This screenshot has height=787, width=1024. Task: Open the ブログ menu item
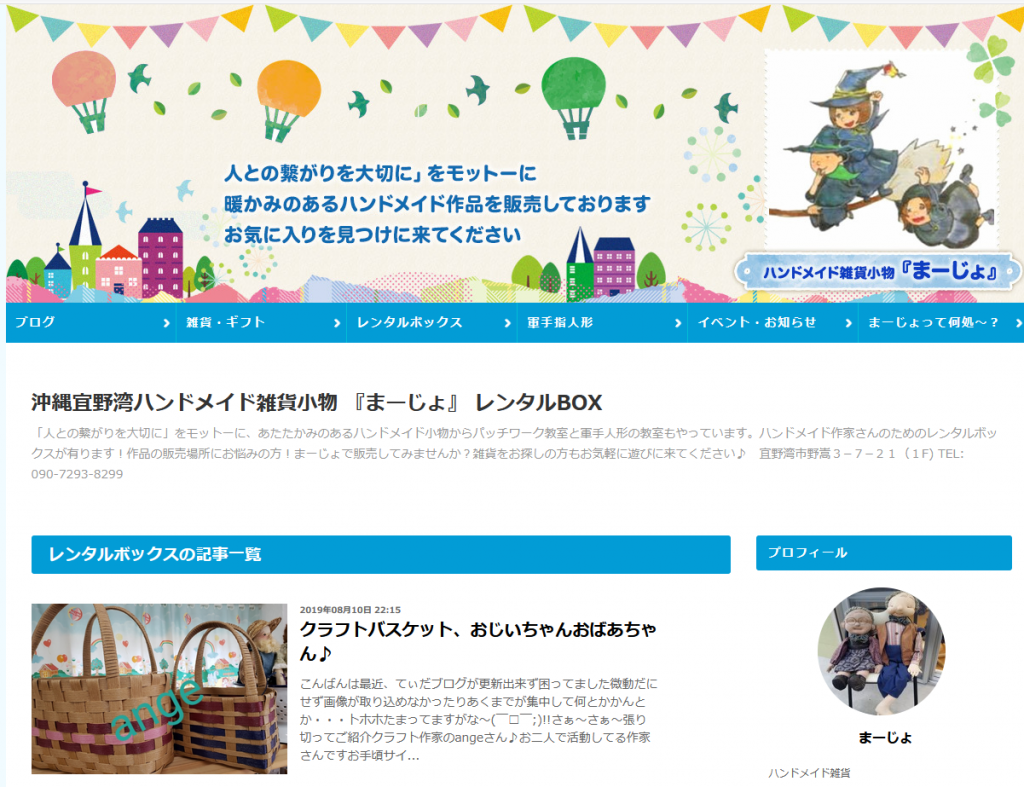pos(91,322)
